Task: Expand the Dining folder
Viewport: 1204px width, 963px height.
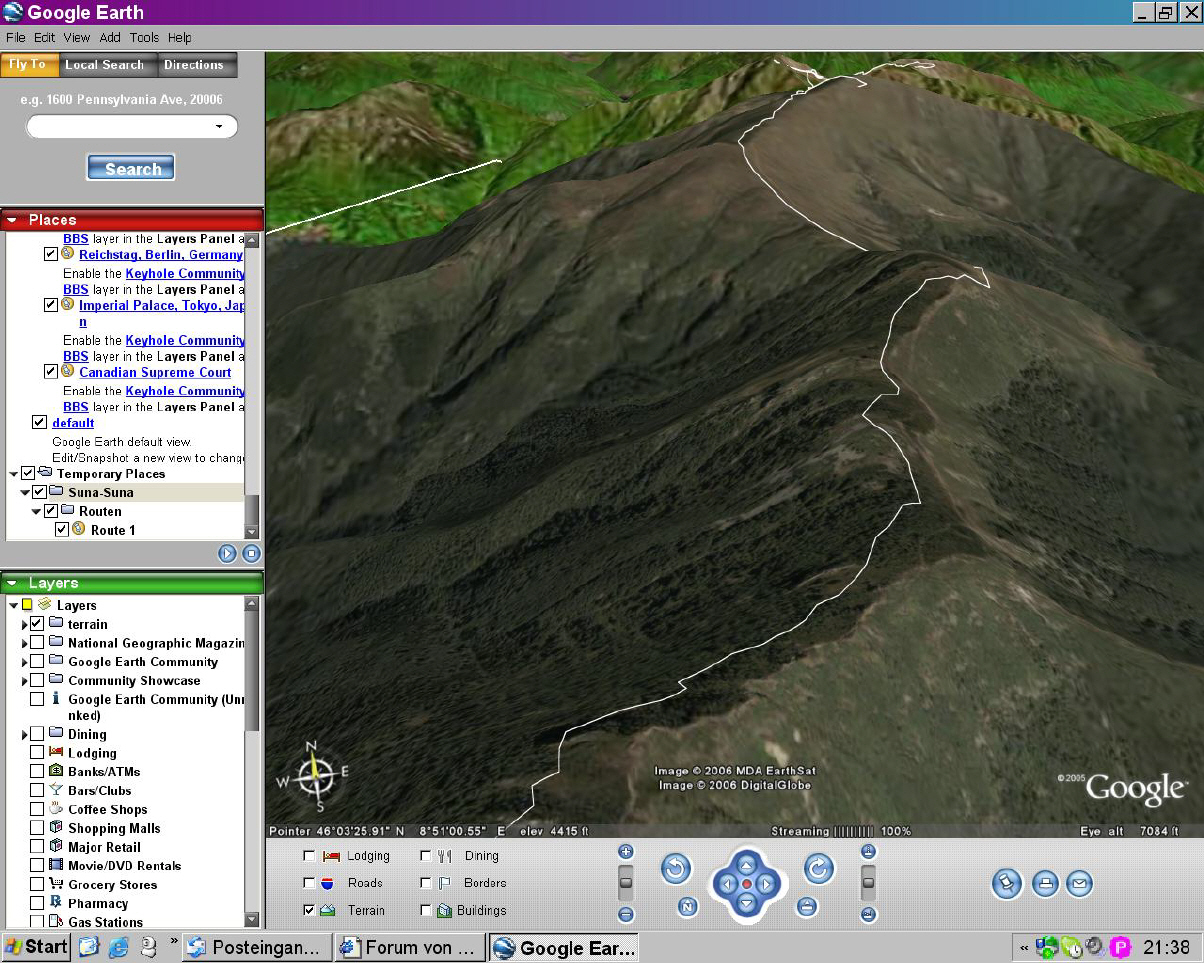Action: click(25, 734)
